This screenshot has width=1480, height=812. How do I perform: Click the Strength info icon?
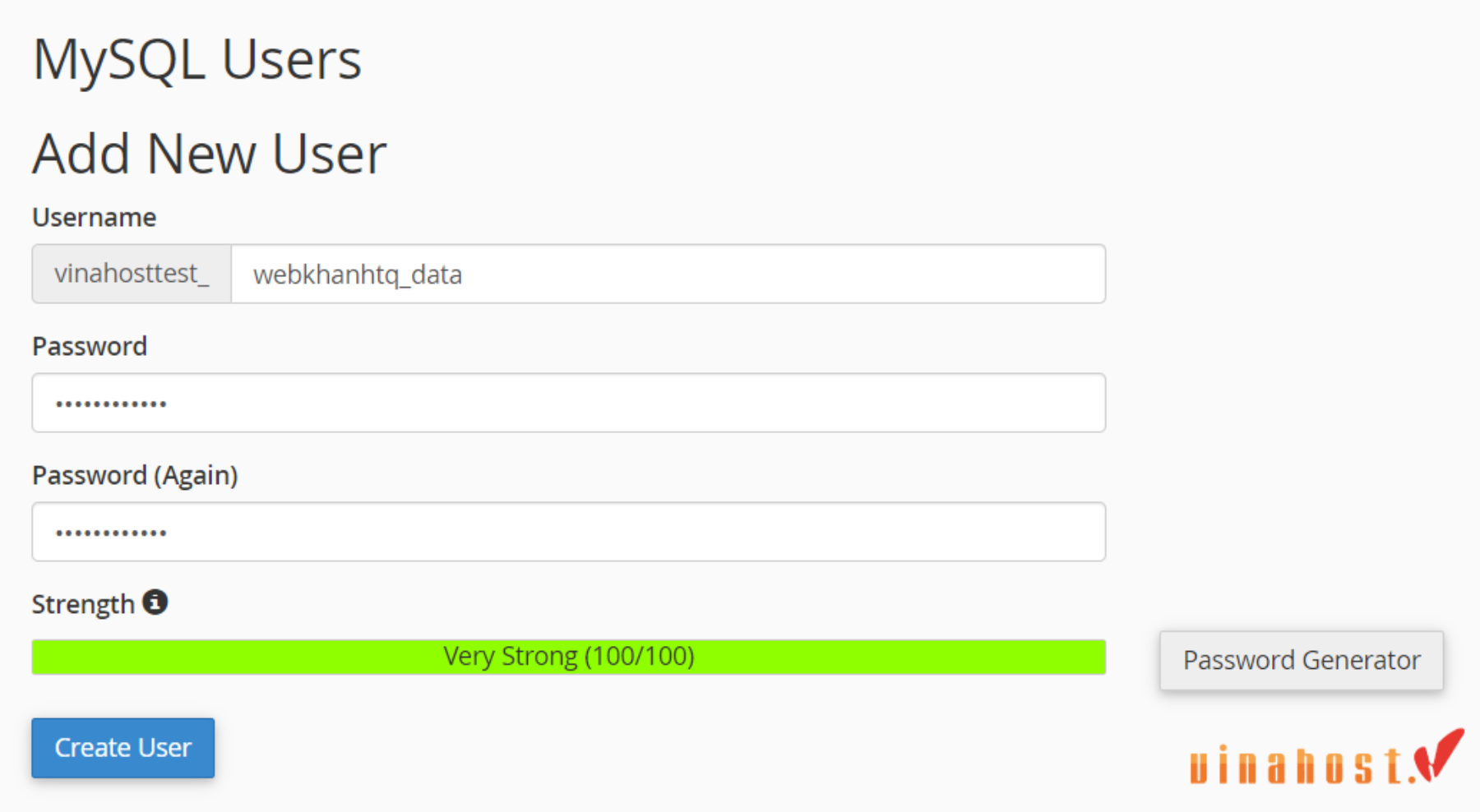click(155, 602)
